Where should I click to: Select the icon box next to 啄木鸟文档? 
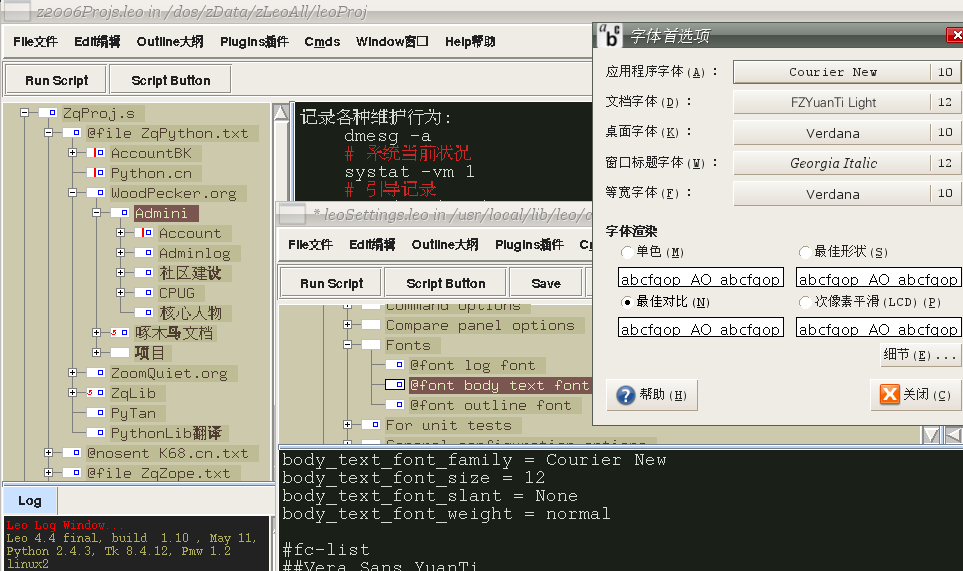coord(120,333)
